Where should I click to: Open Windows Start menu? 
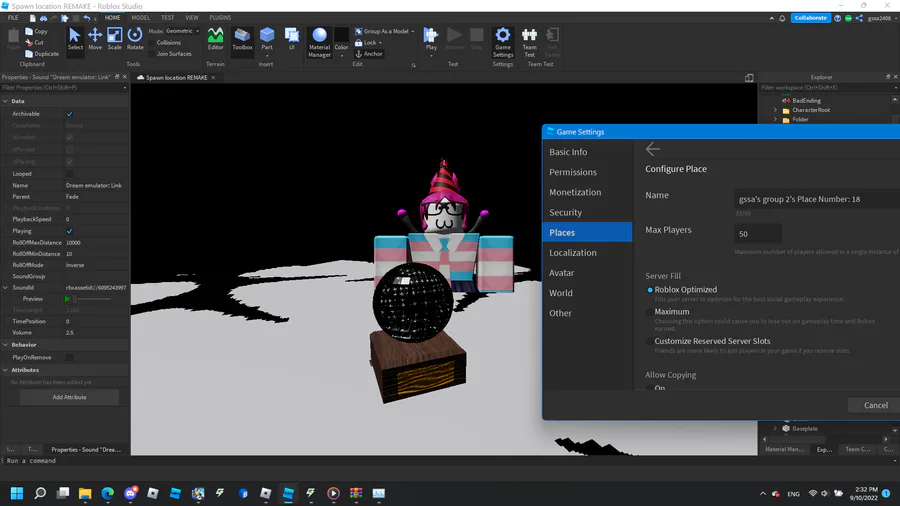tap(17, 493)
